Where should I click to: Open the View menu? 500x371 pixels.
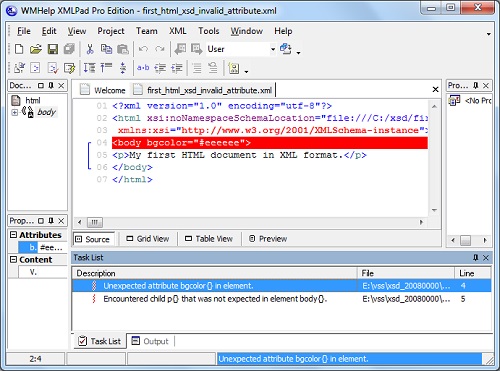[x=77, y=31]
